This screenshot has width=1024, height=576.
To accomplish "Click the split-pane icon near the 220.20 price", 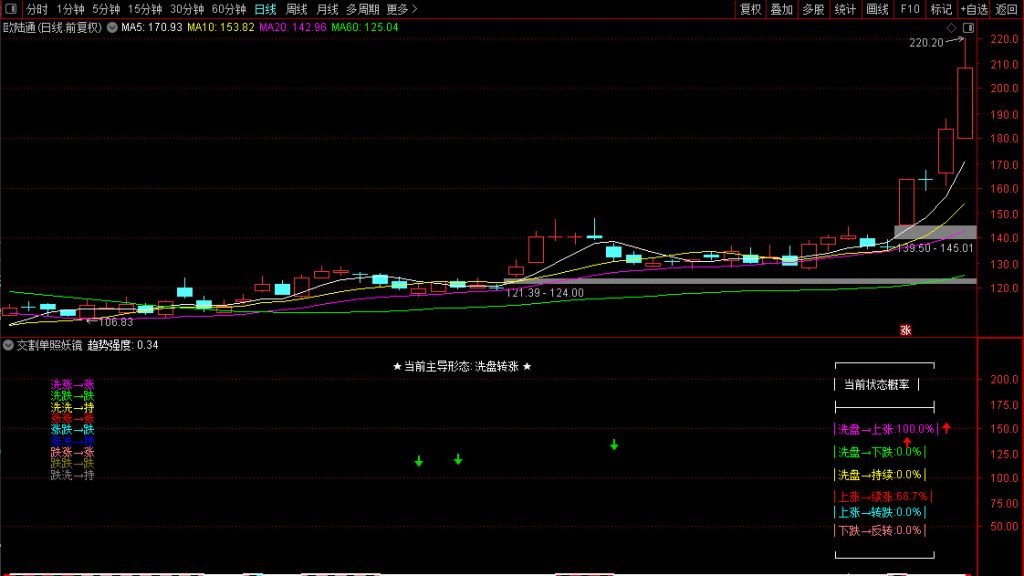I will (968, 28).
